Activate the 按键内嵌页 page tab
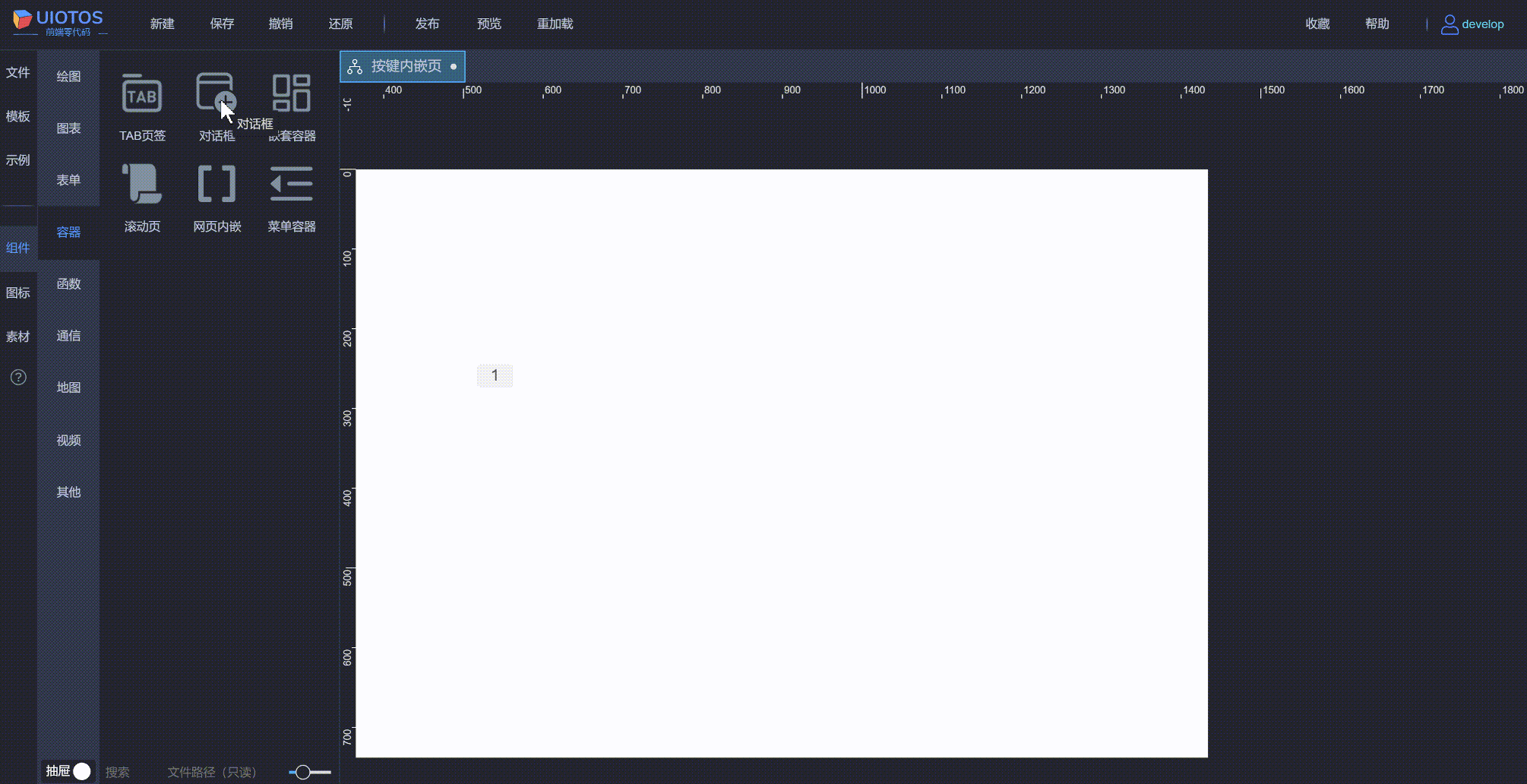 [x=403, y=66]
